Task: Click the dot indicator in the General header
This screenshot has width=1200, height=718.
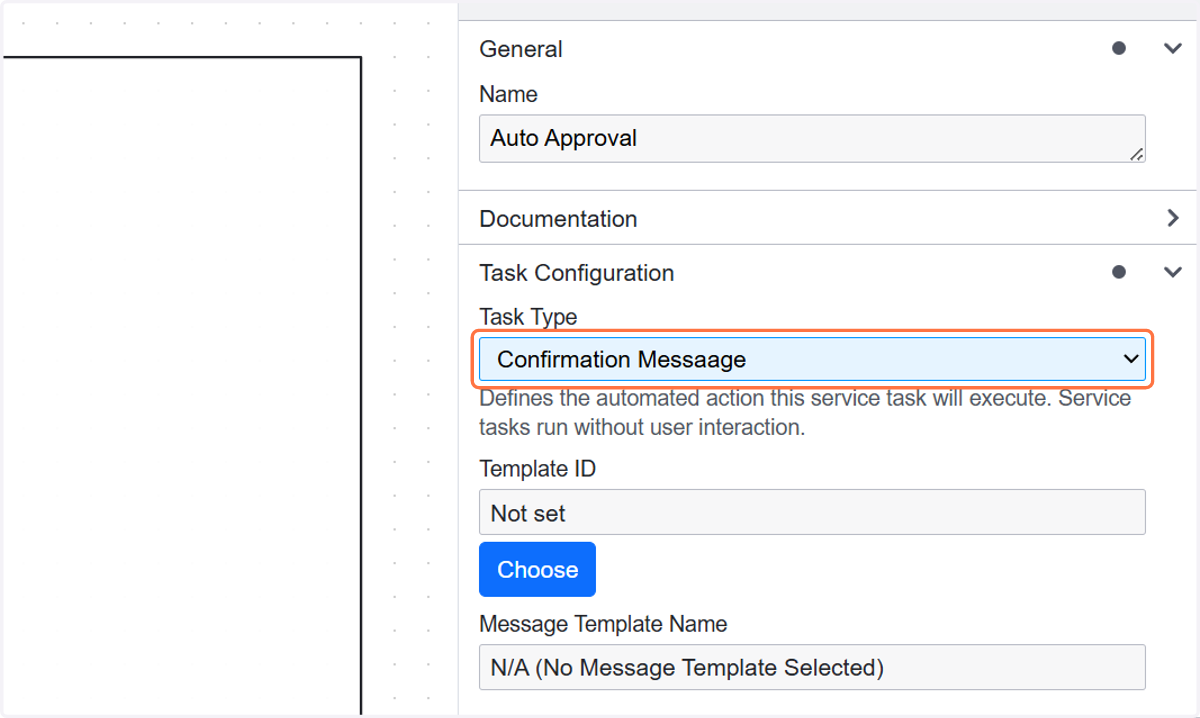Action: (x=1119, y=48)
